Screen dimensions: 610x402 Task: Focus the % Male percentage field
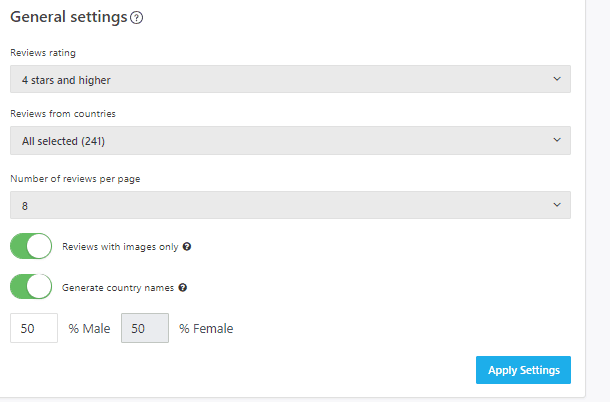(34, 328)
